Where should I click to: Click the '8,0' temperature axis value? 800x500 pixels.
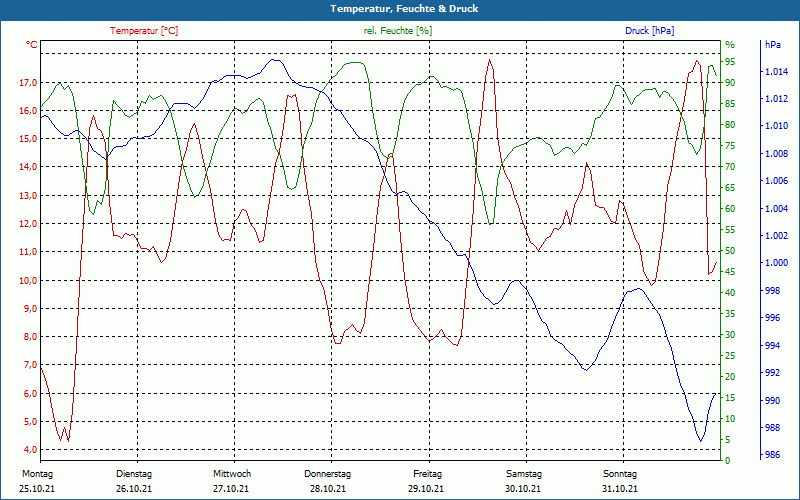(x=31, y=337)
